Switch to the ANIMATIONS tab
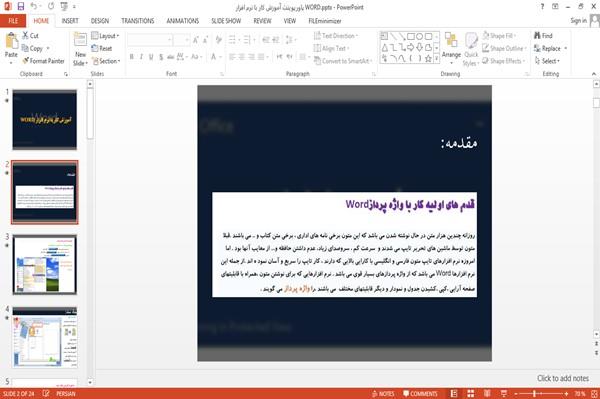This screenshot has height=399, width=600. (183, 21)
